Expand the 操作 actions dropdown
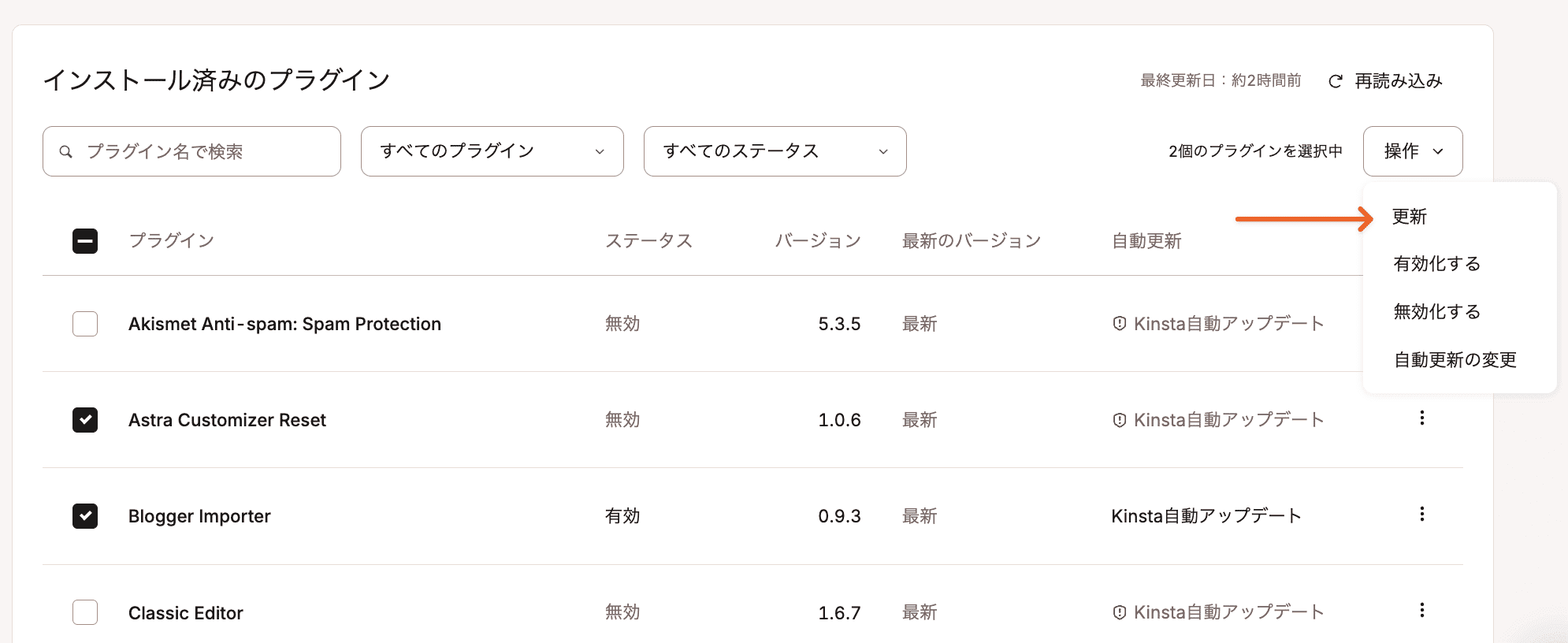The image size is (1568, 643). point(1413,151)
